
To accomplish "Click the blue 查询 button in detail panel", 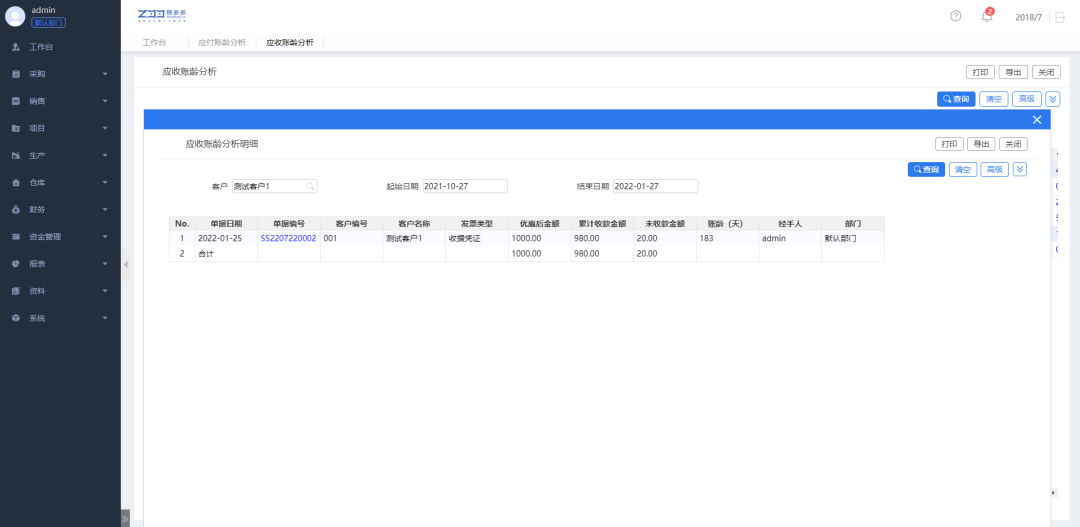I will click(926, 169).
